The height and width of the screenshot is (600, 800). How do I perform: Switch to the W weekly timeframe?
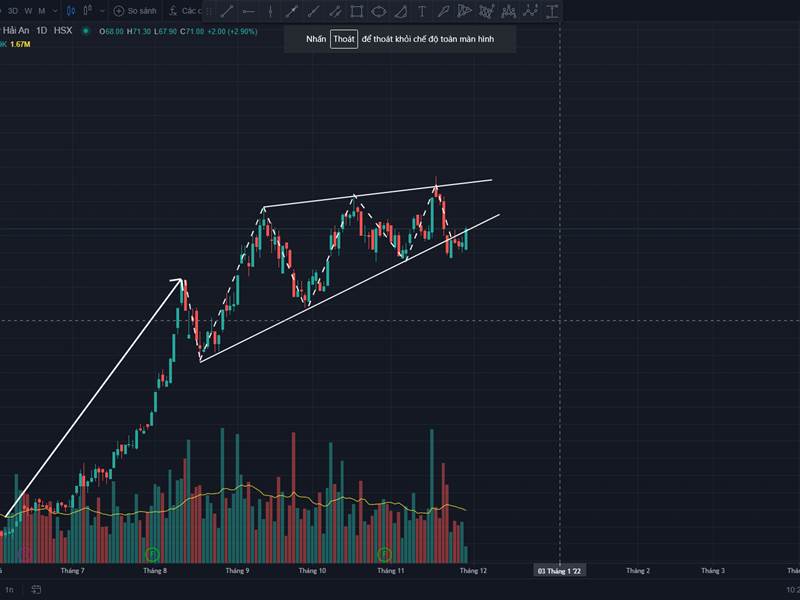click(x=29, y=11)
